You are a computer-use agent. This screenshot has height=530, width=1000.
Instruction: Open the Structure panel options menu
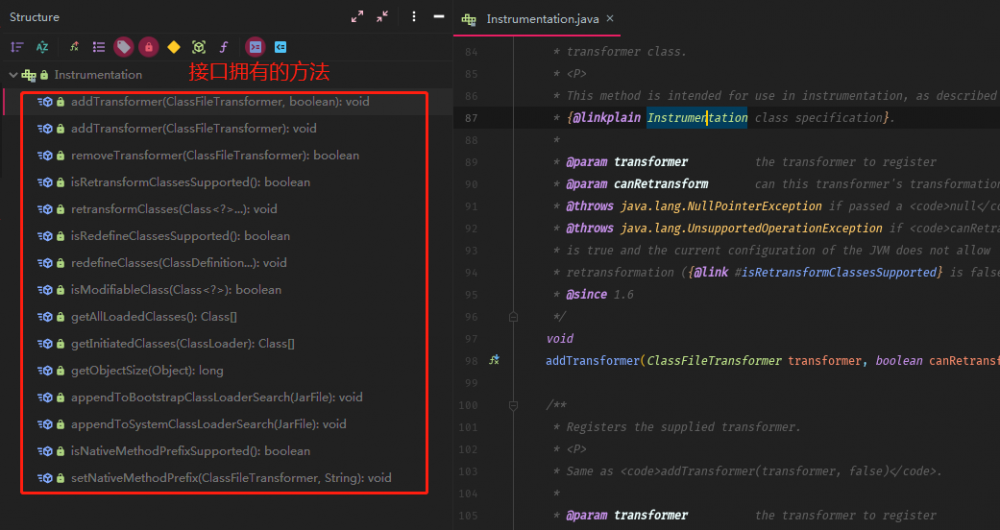[414, 17]
